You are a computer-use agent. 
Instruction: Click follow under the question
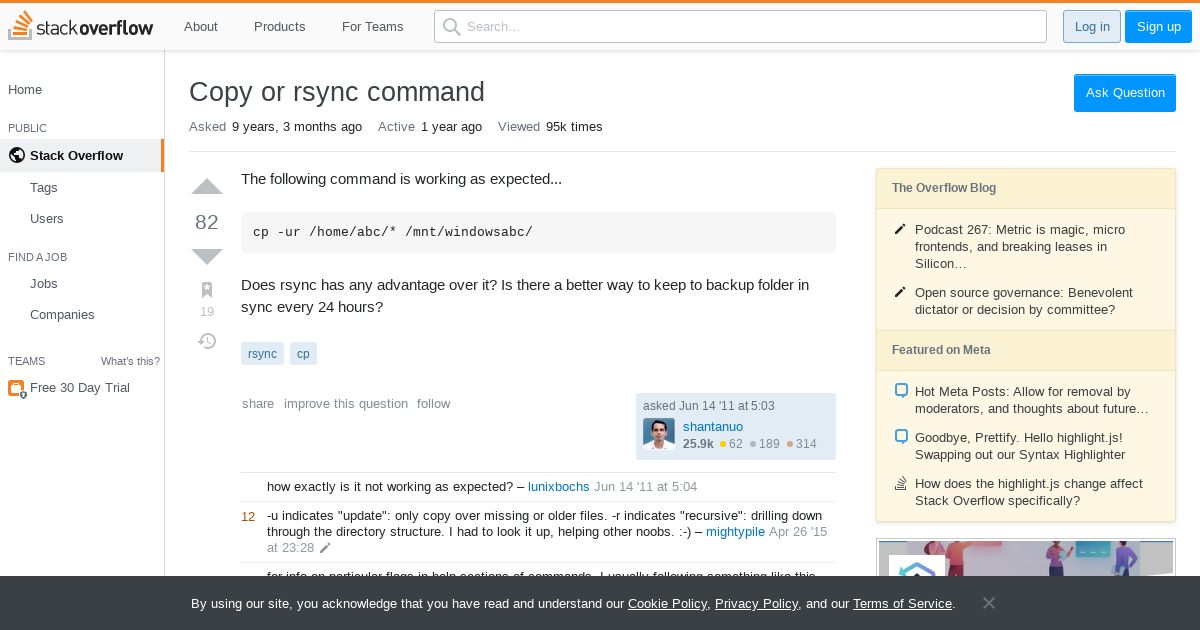(434, 403)
